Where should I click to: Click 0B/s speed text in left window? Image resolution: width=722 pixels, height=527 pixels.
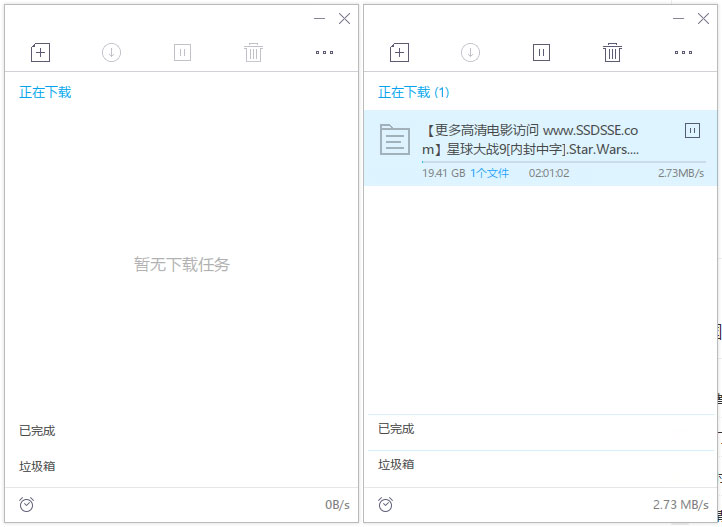(337, 505)
